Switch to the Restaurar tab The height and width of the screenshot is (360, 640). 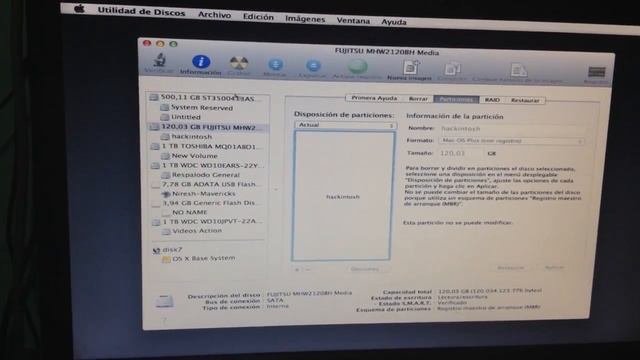click(525, 100)
